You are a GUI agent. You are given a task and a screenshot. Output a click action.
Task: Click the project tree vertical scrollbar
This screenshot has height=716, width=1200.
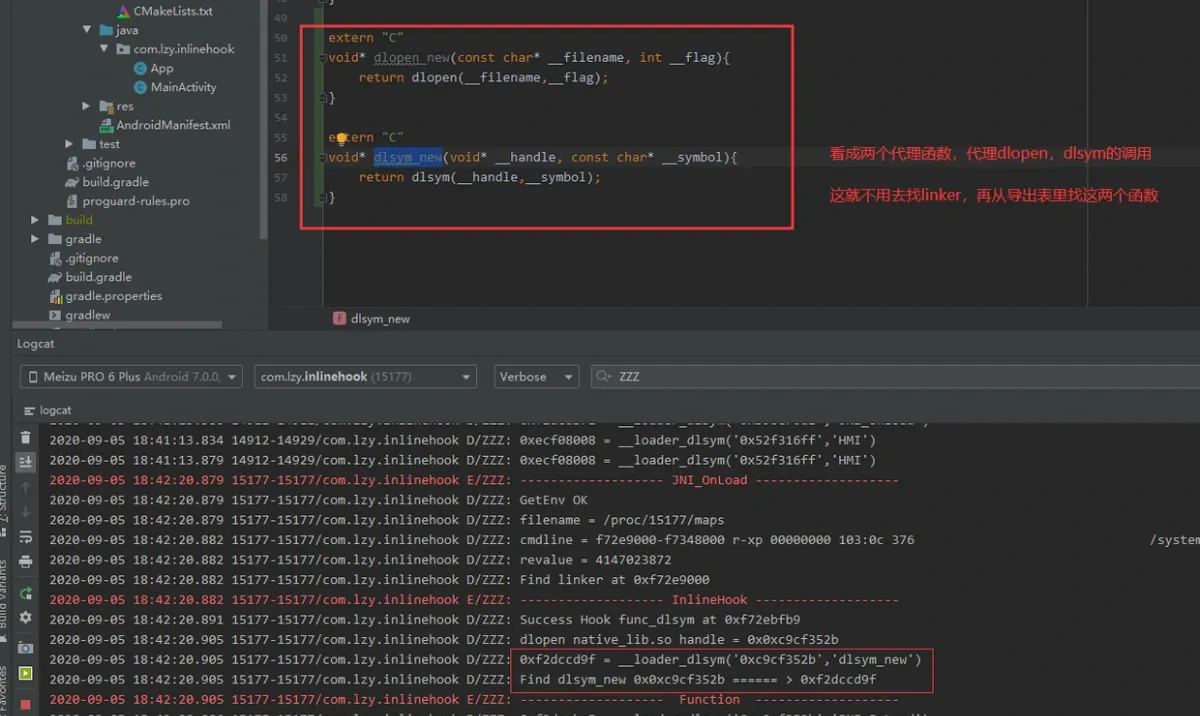pyautogui.click(x=263, y=120)
